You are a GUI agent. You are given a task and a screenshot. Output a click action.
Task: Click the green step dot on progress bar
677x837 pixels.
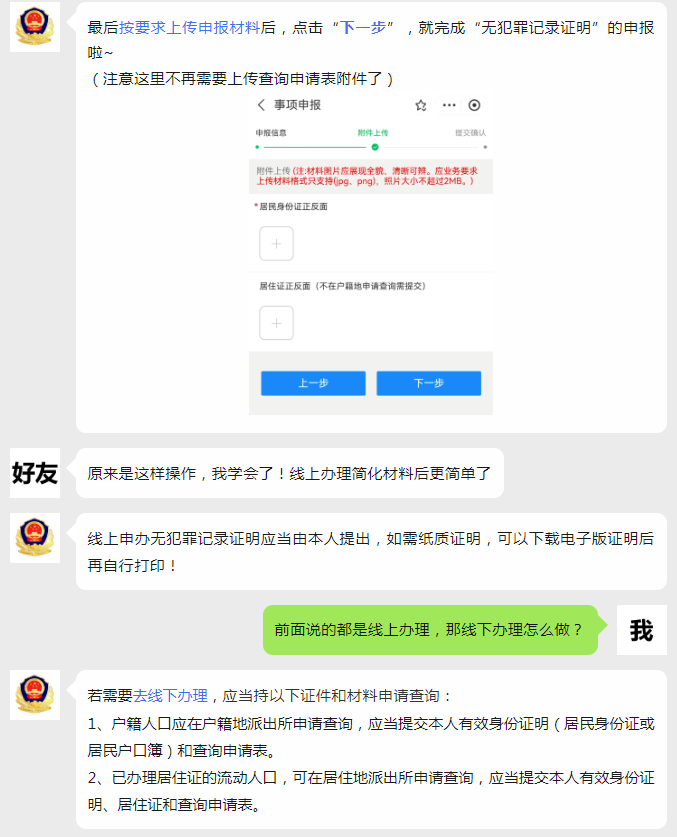(375, 147)
